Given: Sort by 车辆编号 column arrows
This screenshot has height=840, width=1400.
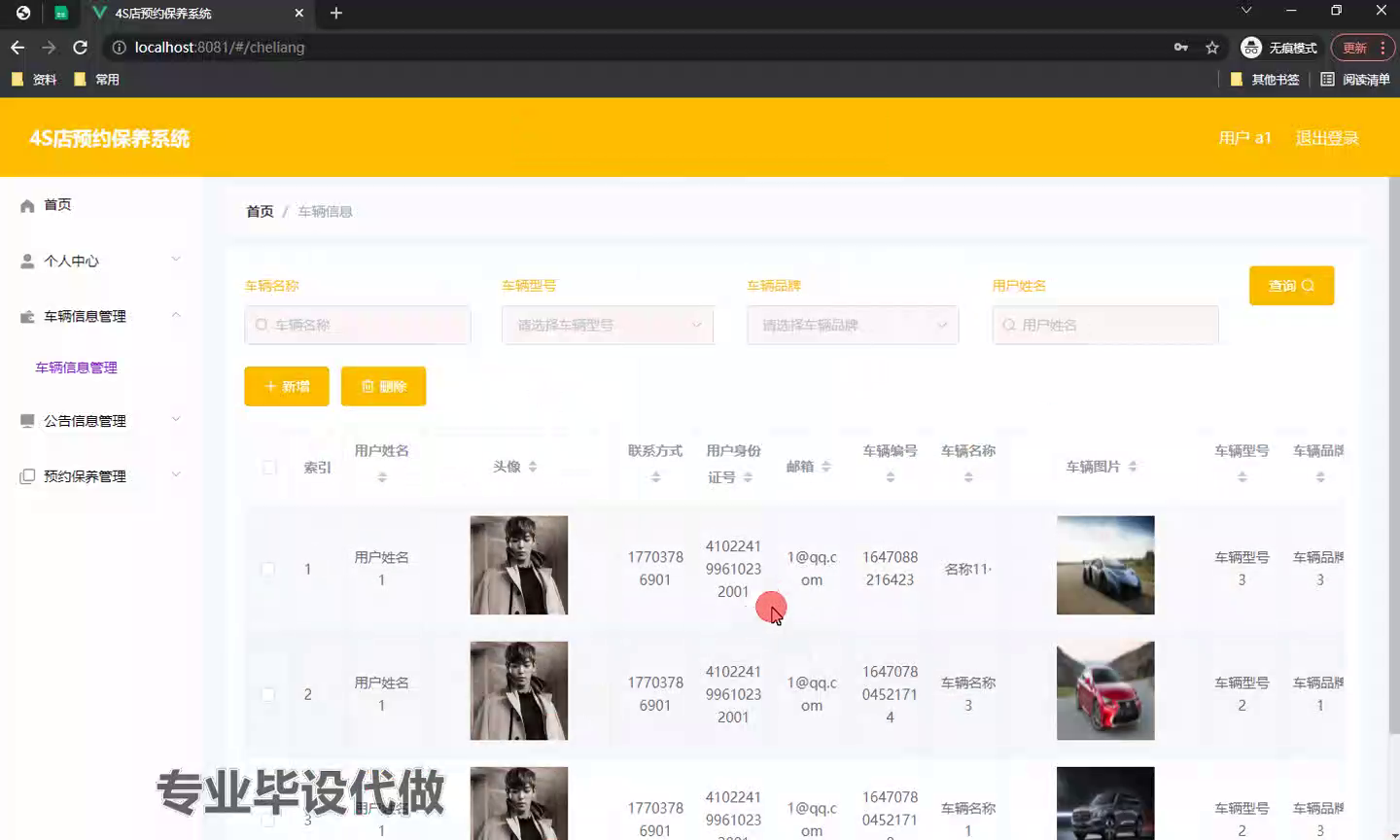Looking at the screenshot, I should 890,477.
